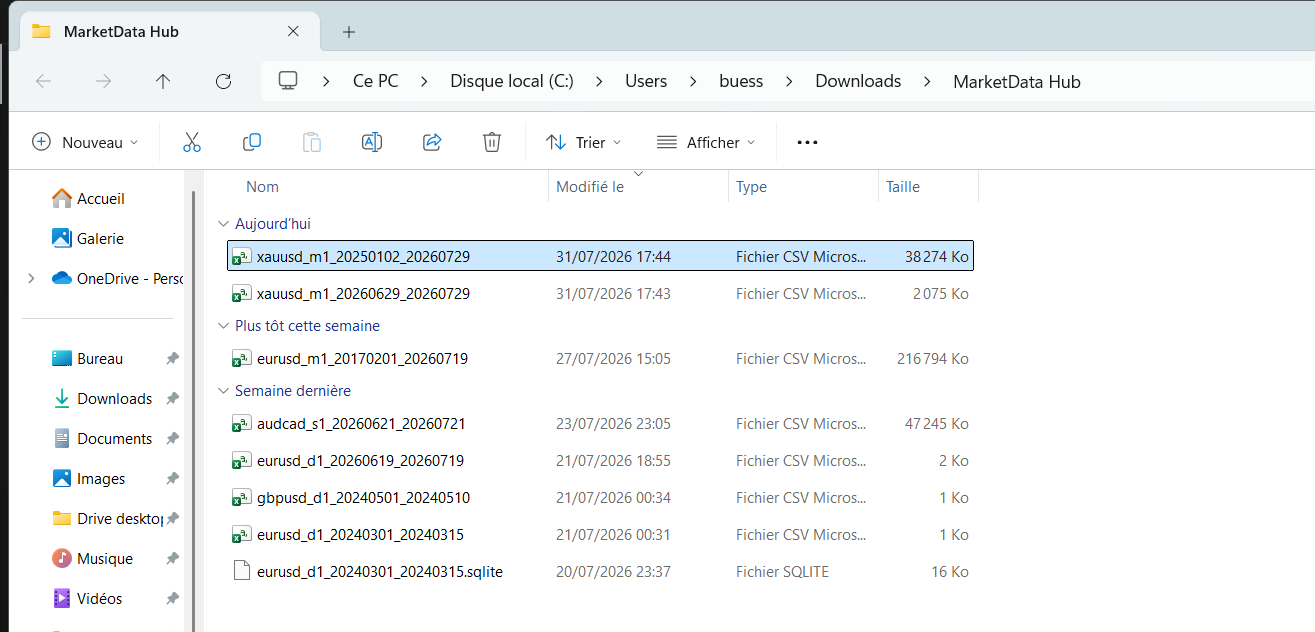Click the Accueil home icon in sidebar
This screenshot has height=632, width=1315.
point(62,198)
